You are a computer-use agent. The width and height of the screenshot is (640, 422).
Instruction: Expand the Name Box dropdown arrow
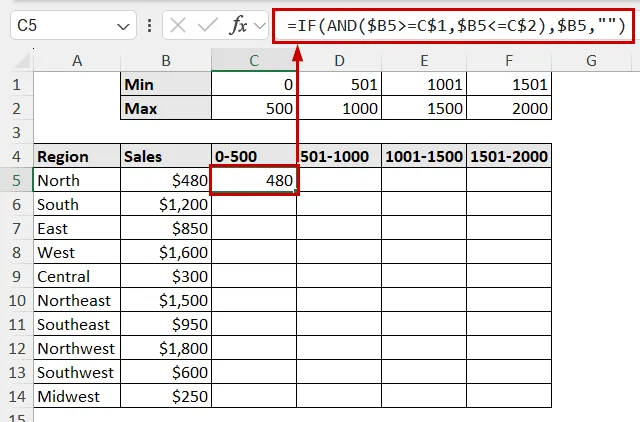(x=123, y=27)
